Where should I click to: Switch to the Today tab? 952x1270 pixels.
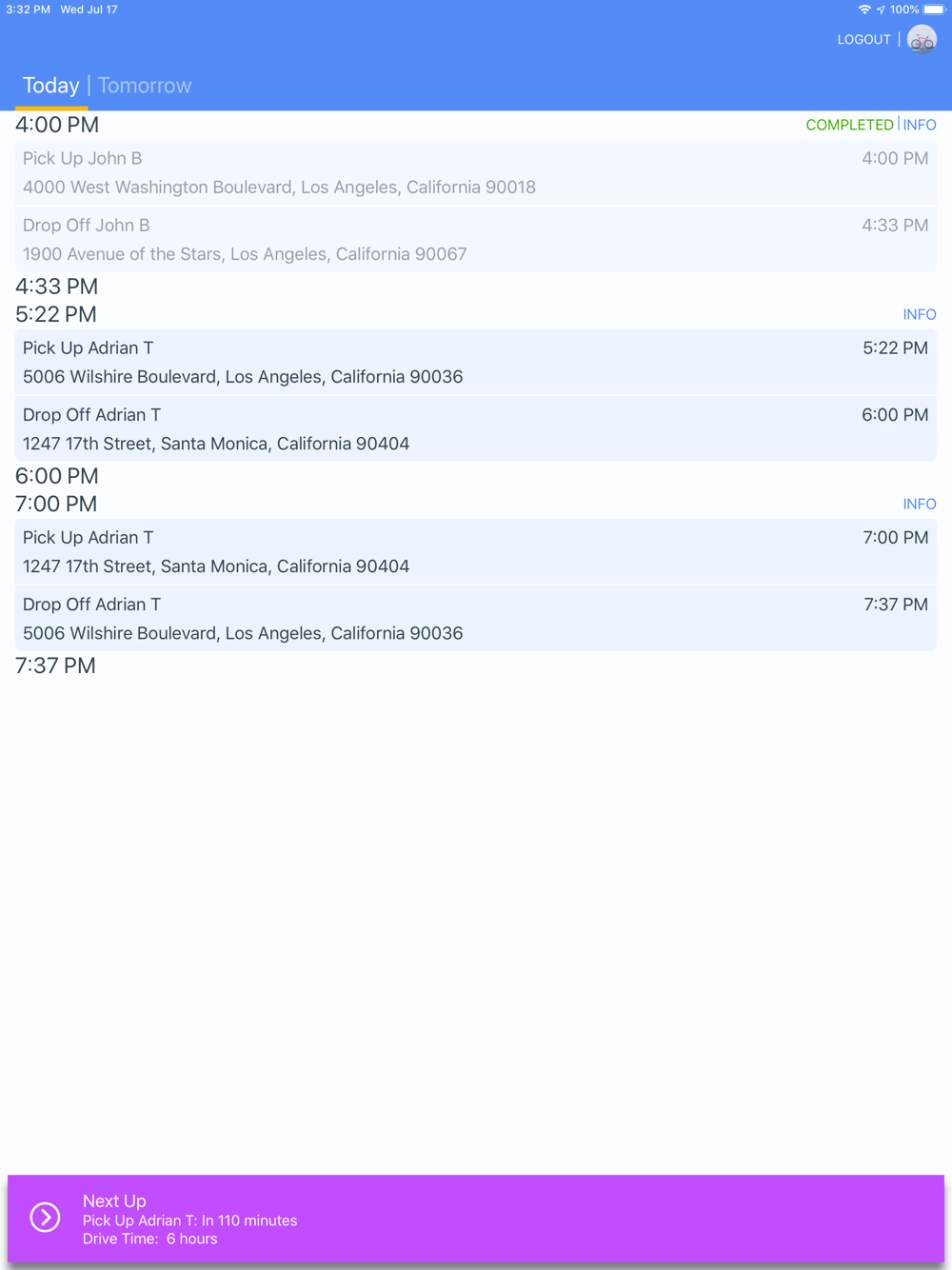click(x=51, y=86)
